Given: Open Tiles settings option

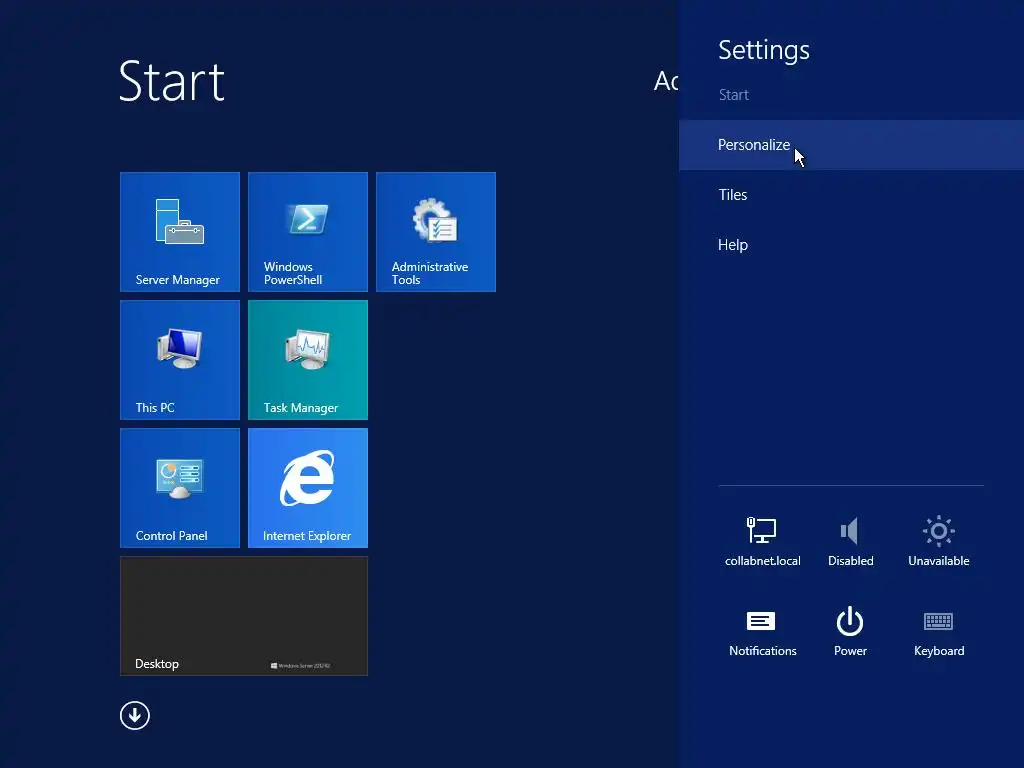Looking at the screenshot, I should click(852, 195).
